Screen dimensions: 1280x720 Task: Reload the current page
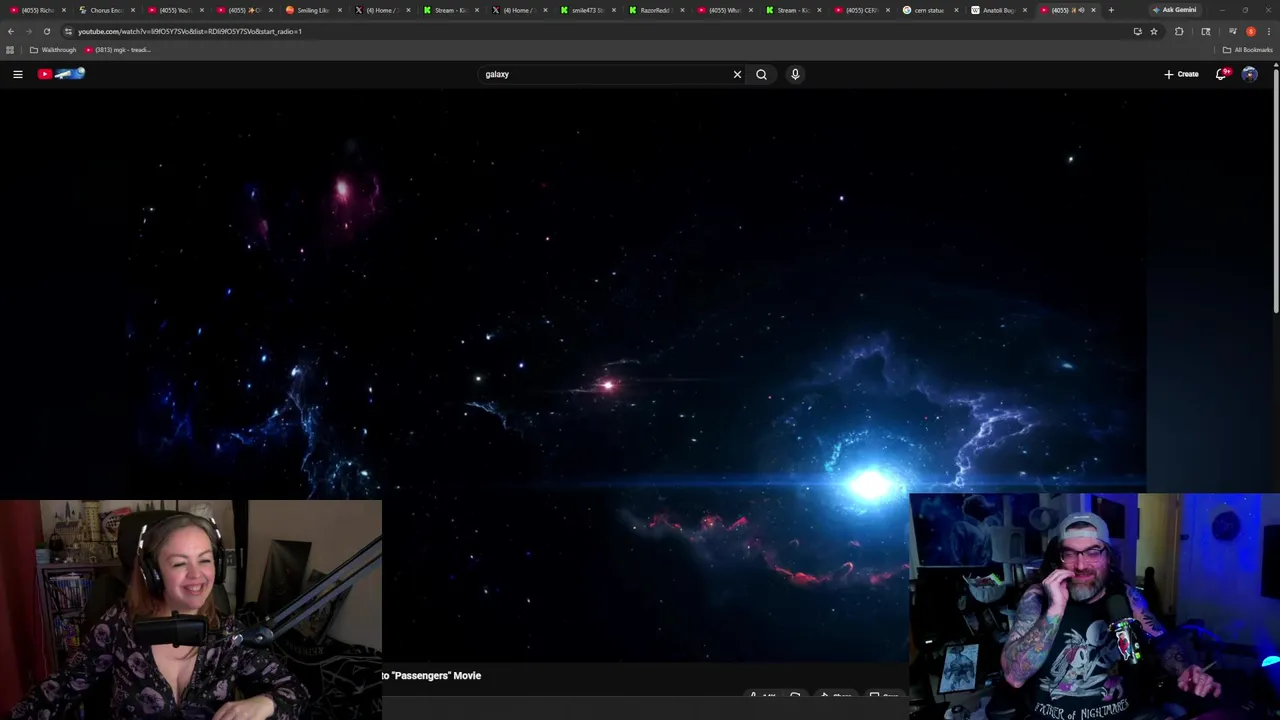pos(46,31)
